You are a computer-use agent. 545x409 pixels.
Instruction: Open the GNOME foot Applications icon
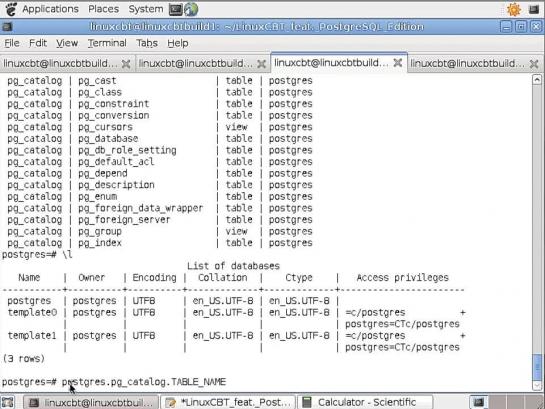11,9
